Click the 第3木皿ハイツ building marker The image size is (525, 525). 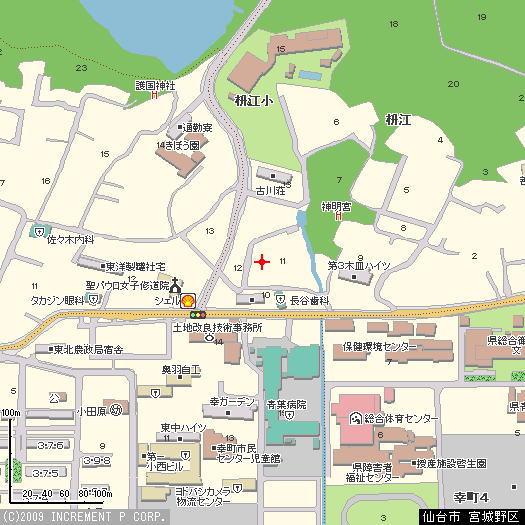pyautogui.click(x=354, y=277)
